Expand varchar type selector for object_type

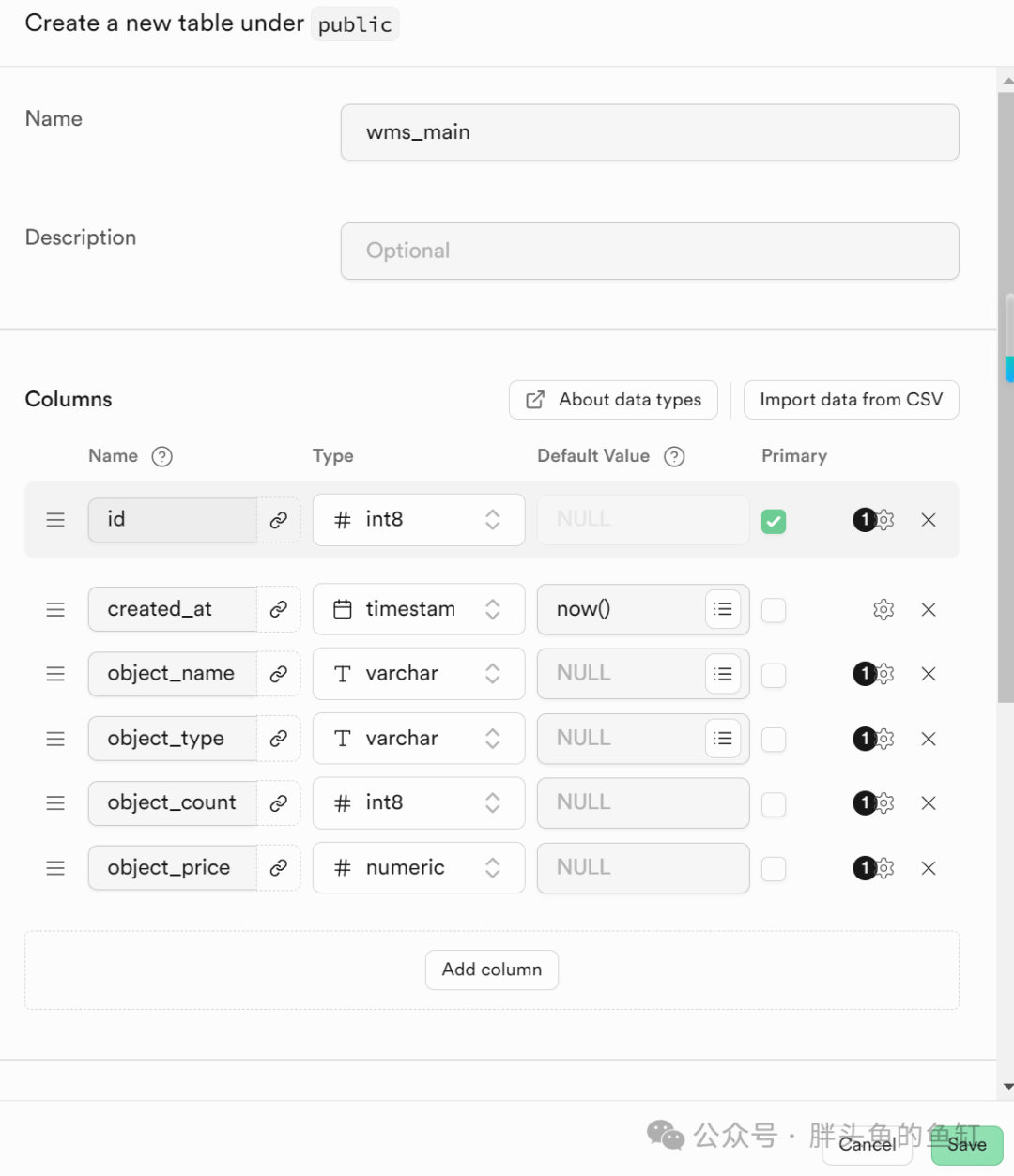(419, 739)
